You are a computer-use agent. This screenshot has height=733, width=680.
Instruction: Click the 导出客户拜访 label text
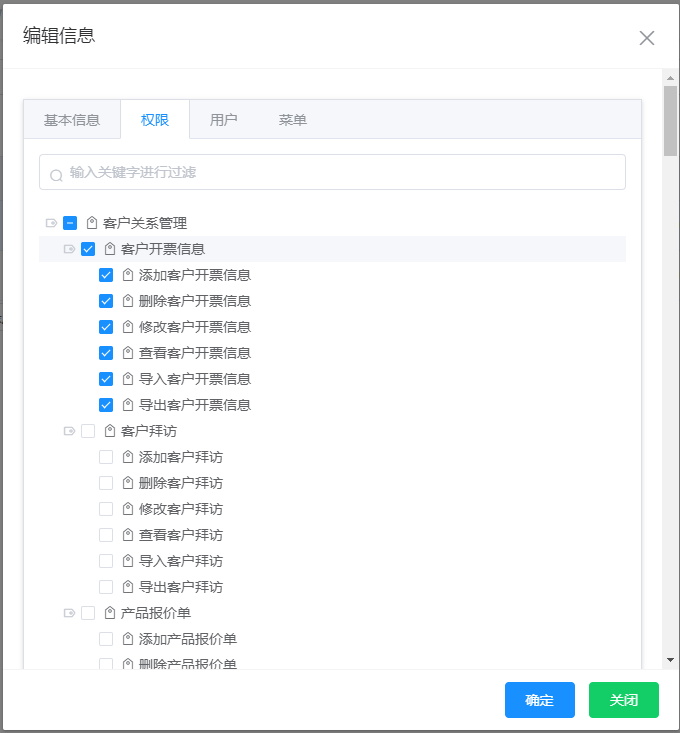click(x=181, y=586)
